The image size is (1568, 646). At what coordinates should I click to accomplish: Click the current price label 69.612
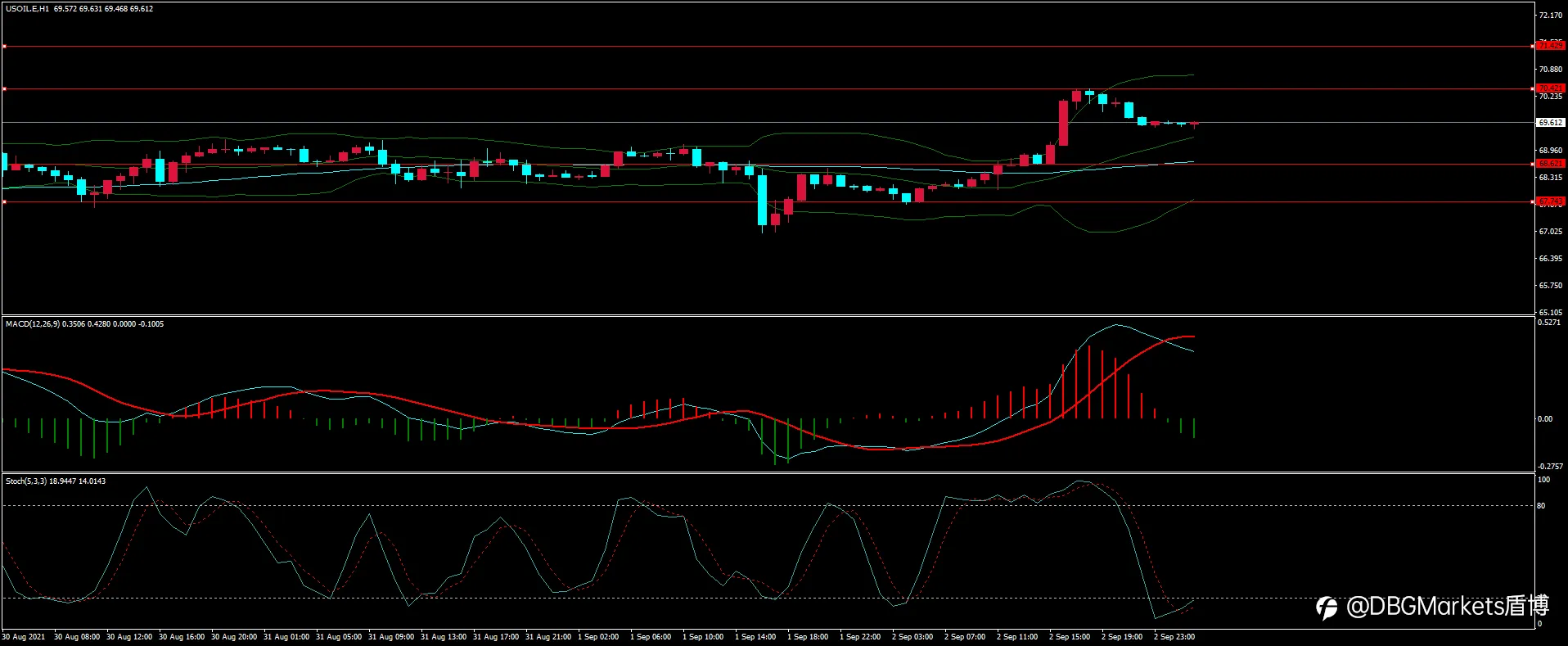pos(1550,123)
